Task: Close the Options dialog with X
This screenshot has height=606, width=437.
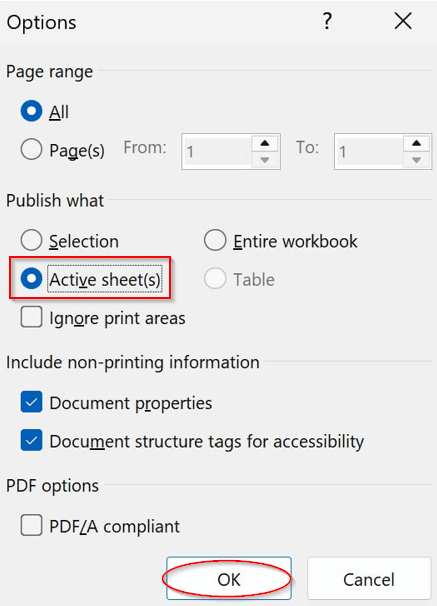Action: click(x=403, y=21)
